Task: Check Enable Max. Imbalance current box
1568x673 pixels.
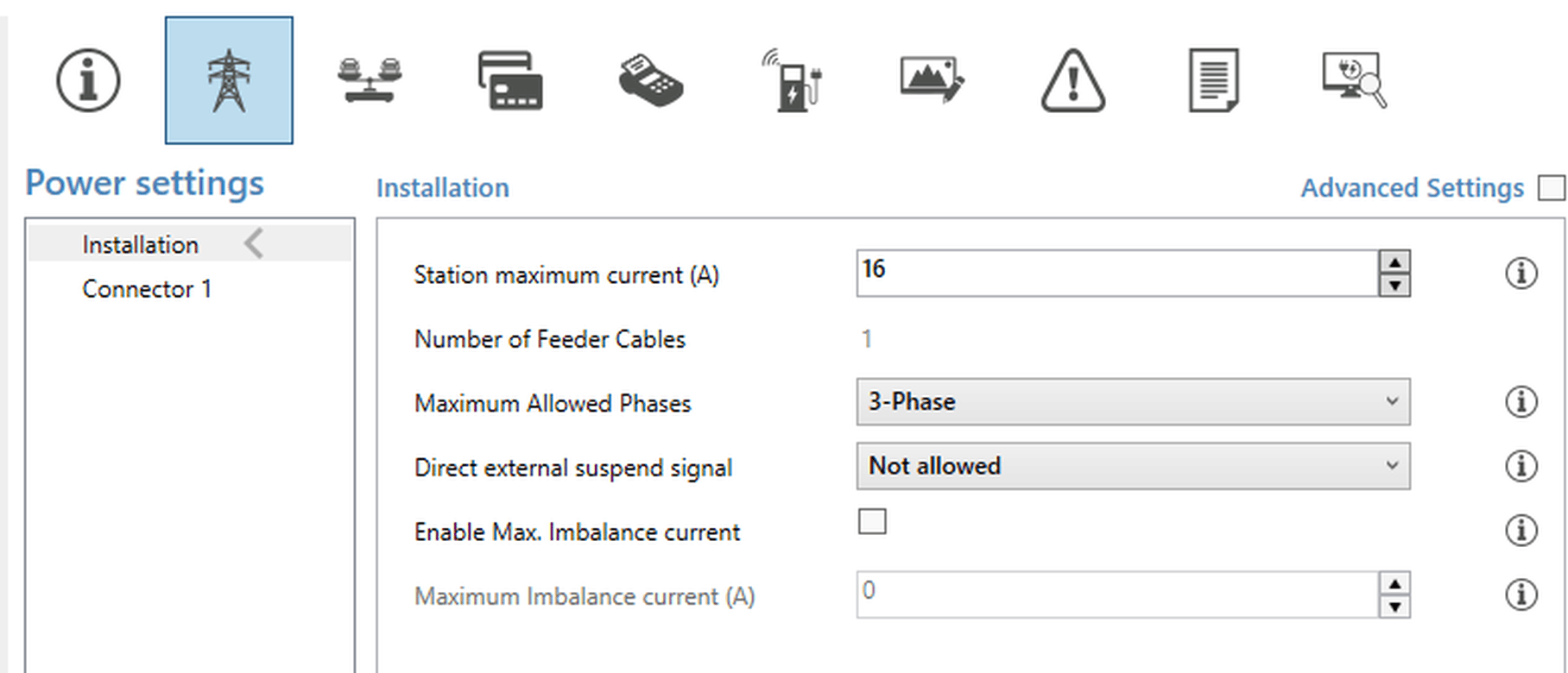Action: pyautogui.click(x=872, y=521)
